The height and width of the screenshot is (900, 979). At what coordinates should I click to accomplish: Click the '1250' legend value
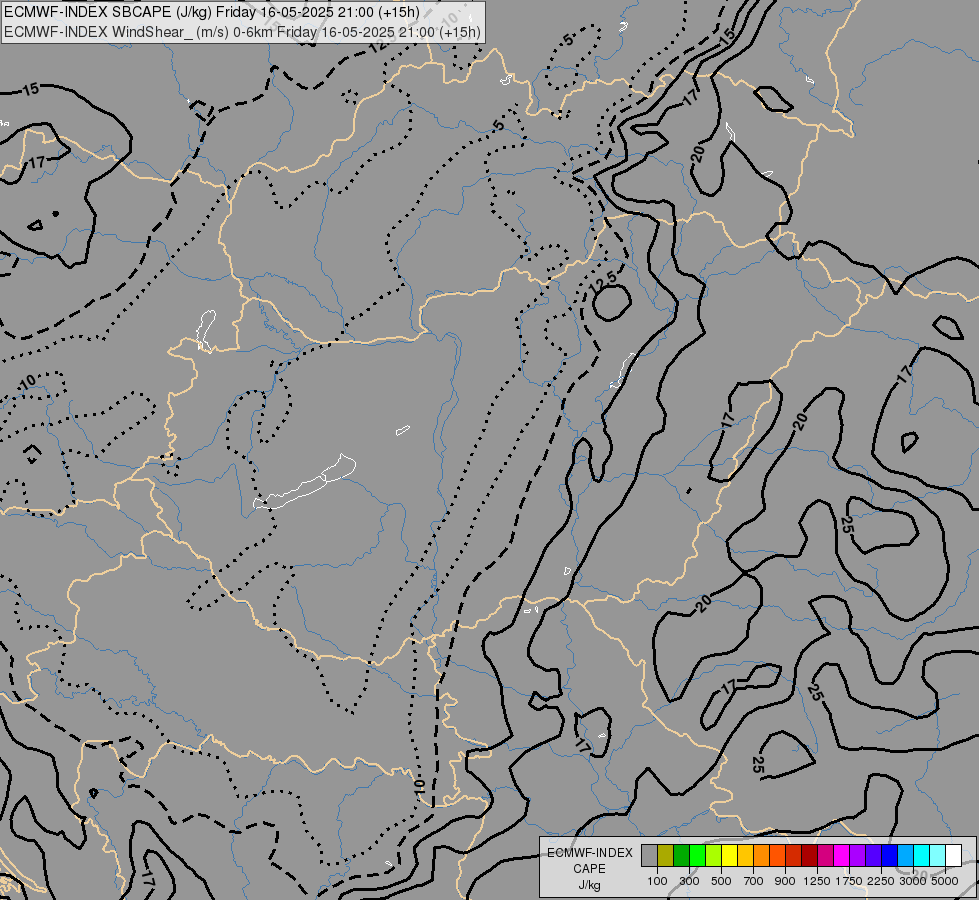(817, 881)
